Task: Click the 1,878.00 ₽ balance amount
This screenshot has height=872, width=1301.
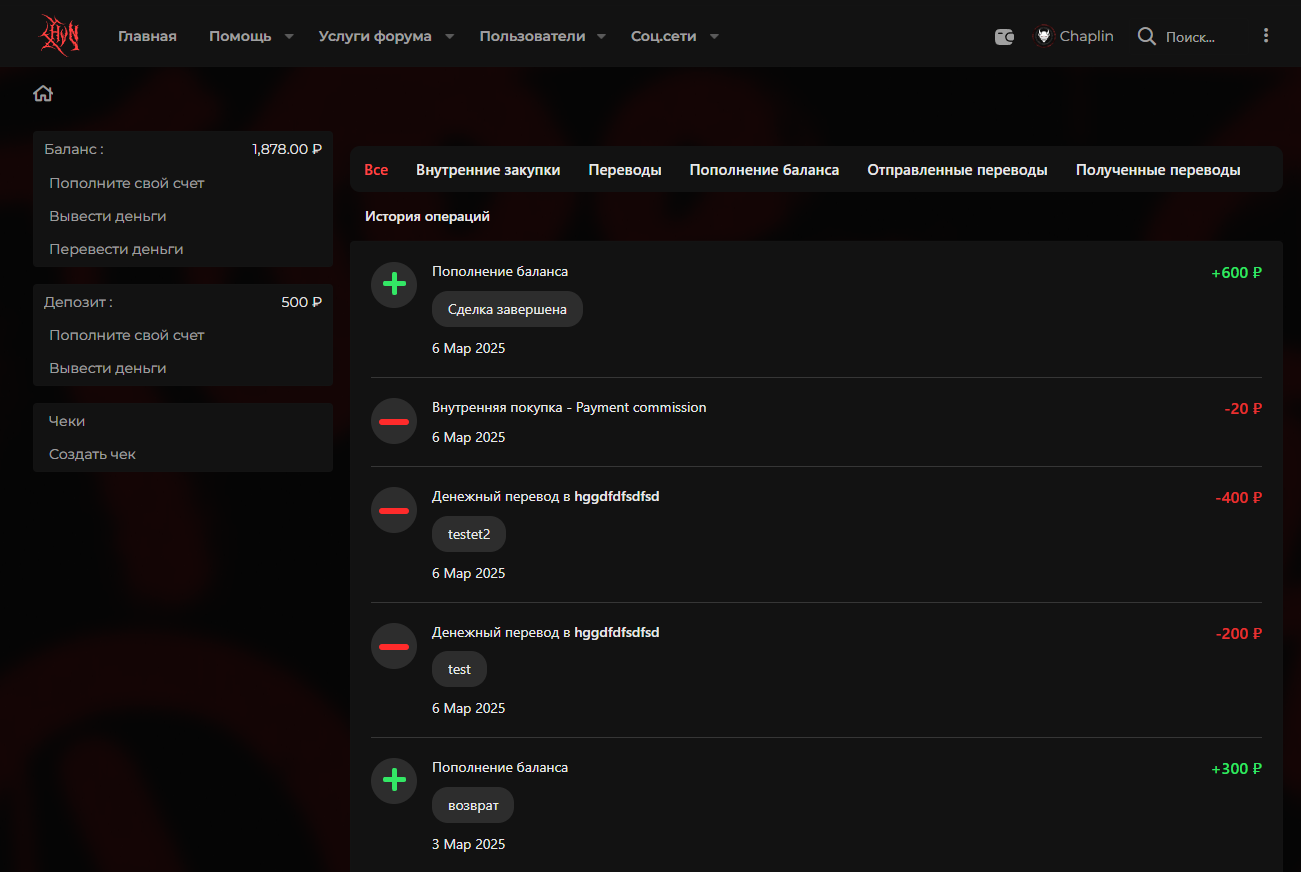Action: [x=287, y=149]
